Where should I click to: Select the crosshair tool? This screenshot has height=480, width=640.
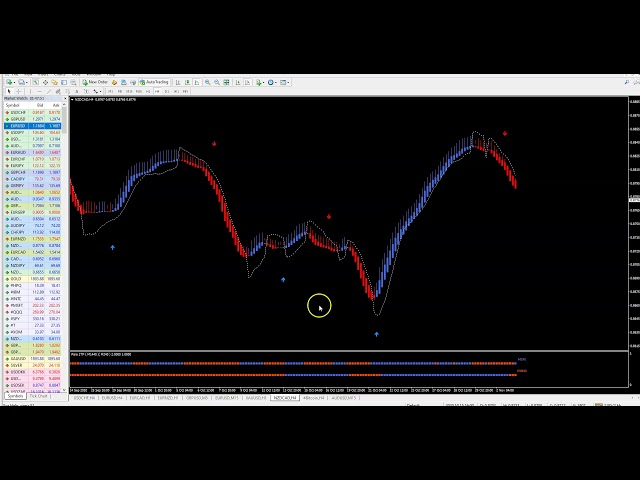tap(18, 91)
